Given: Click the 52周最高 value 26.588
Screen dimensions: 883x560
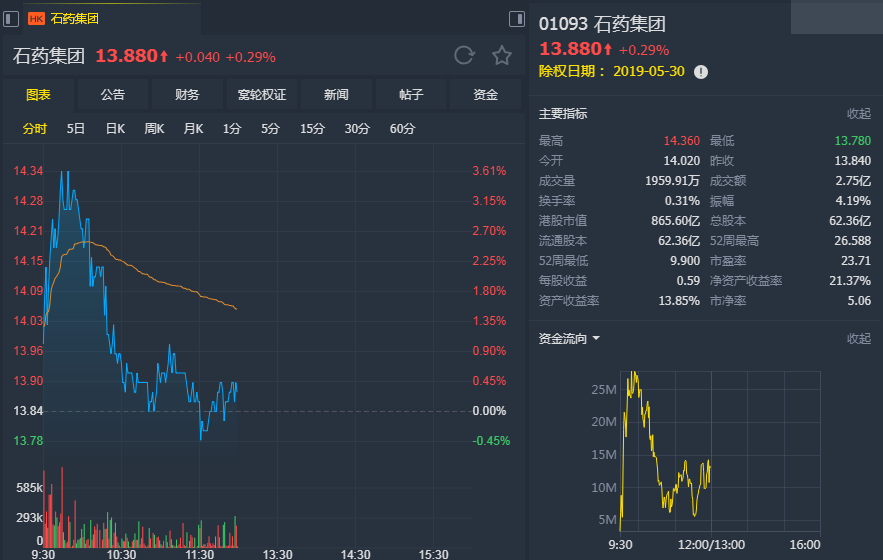Looking at the screenshot, I should (x=853, y=241).
